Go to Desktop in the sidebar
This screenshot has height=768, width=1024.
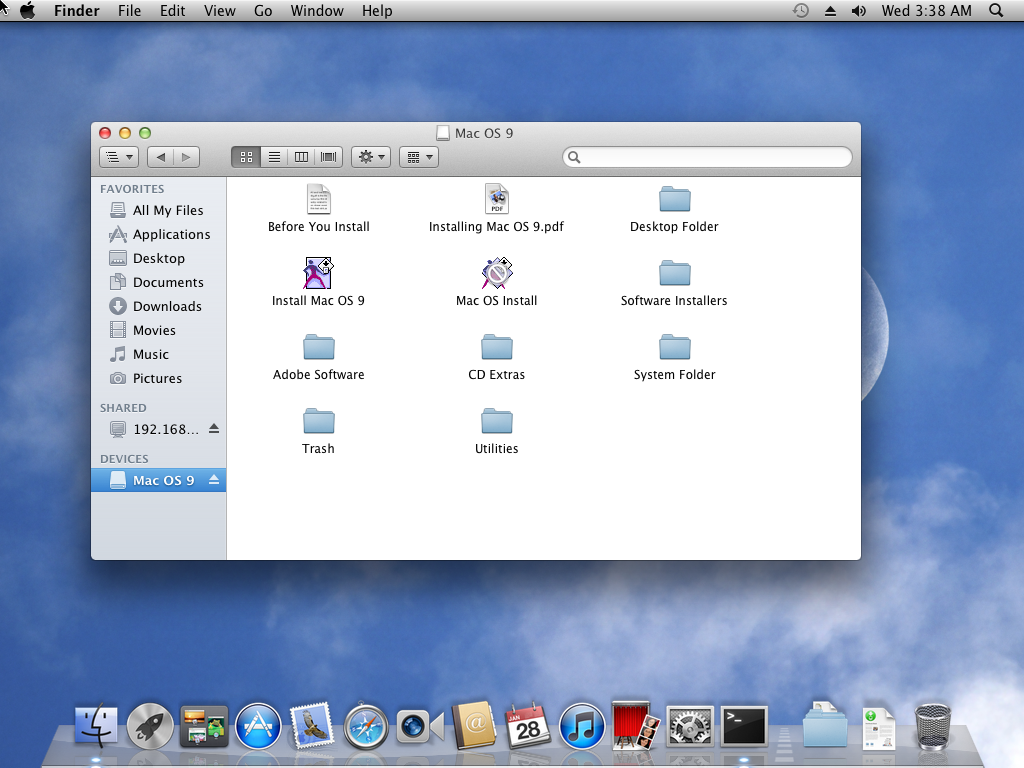pos(159,259)
